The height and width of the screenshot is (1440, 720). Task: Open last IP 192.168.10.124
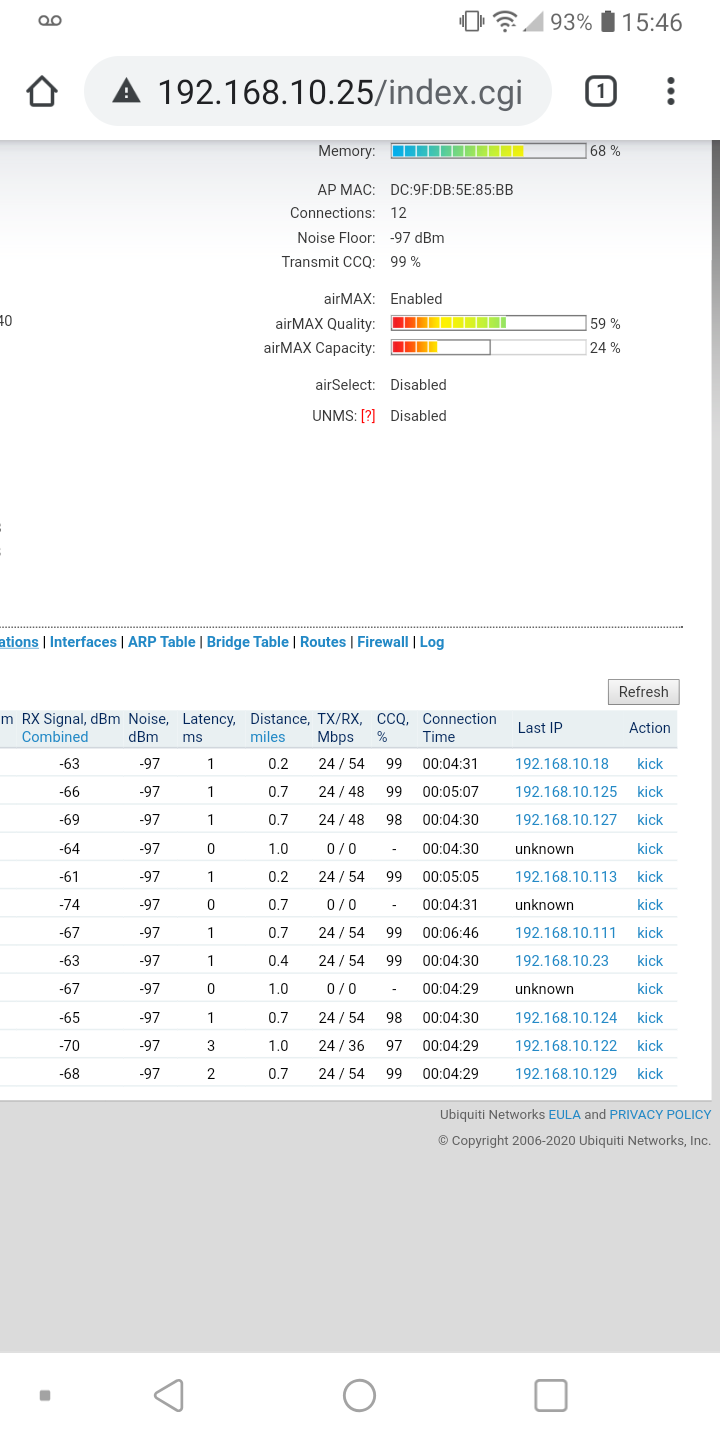(566, 1018)
